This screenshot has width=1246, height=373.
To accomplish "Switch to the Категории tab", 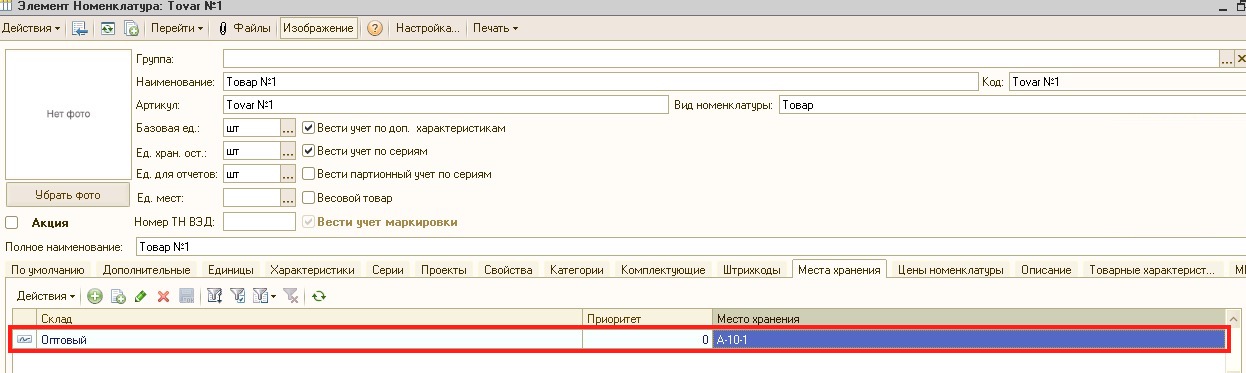I will [577, 270].
